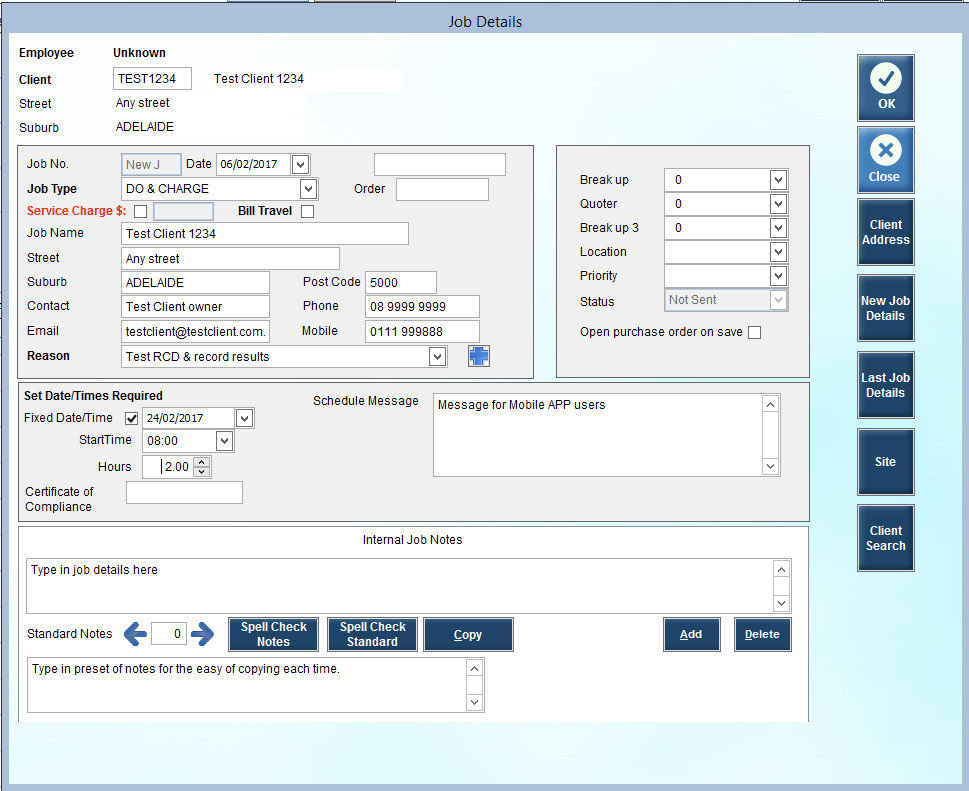Open the Reason dropdown list
The height and width of the screenshot is (791, 969).
coord(437,357)
